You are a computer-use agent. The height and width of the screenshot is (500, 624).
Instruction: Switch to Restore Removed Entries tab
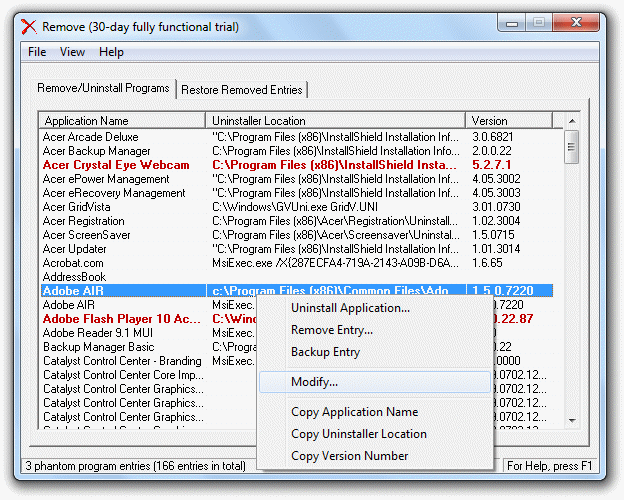tap(241, 90)
